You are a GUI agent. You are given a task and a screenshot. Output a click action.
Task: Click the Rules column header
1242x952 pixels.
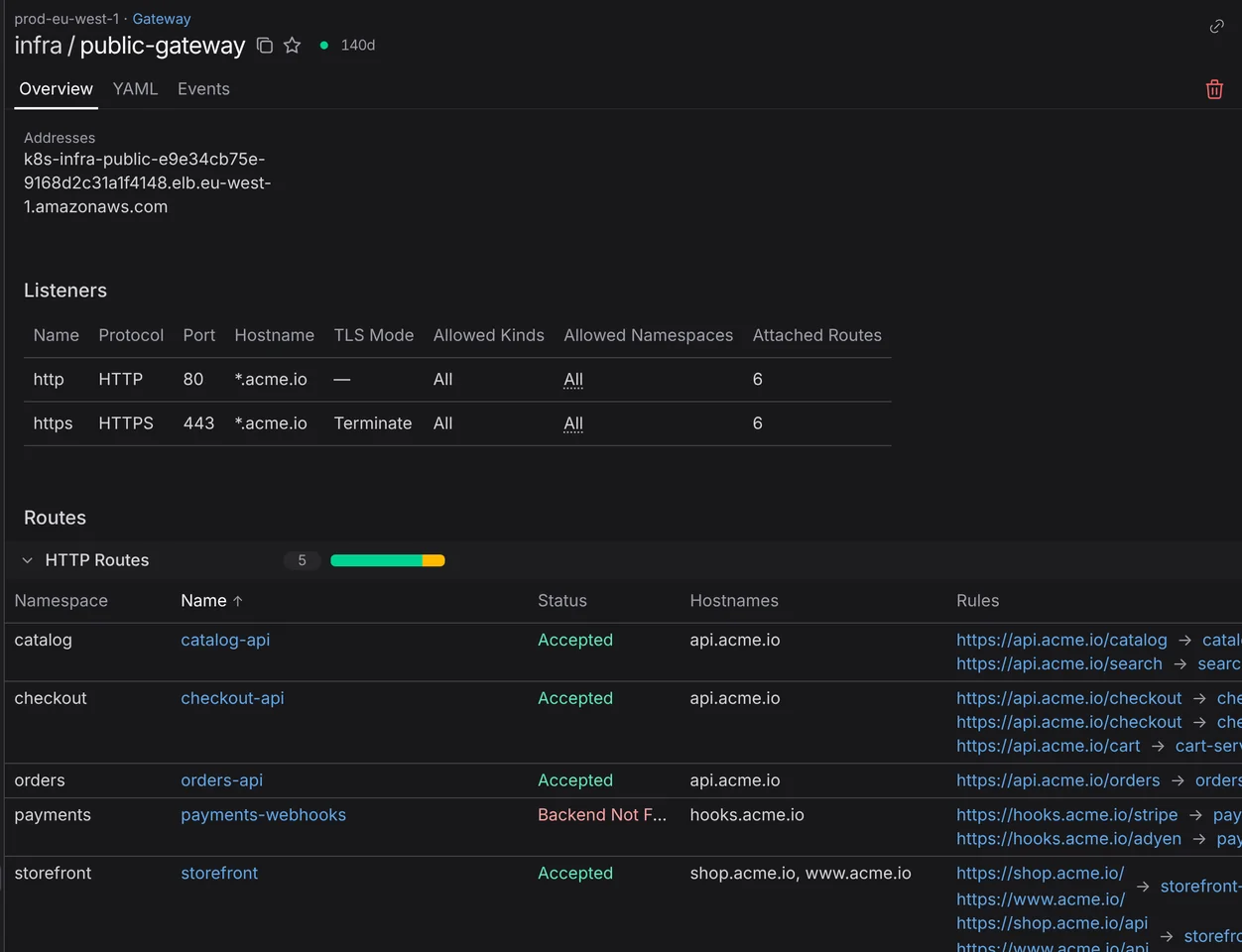tap(977, 601)
